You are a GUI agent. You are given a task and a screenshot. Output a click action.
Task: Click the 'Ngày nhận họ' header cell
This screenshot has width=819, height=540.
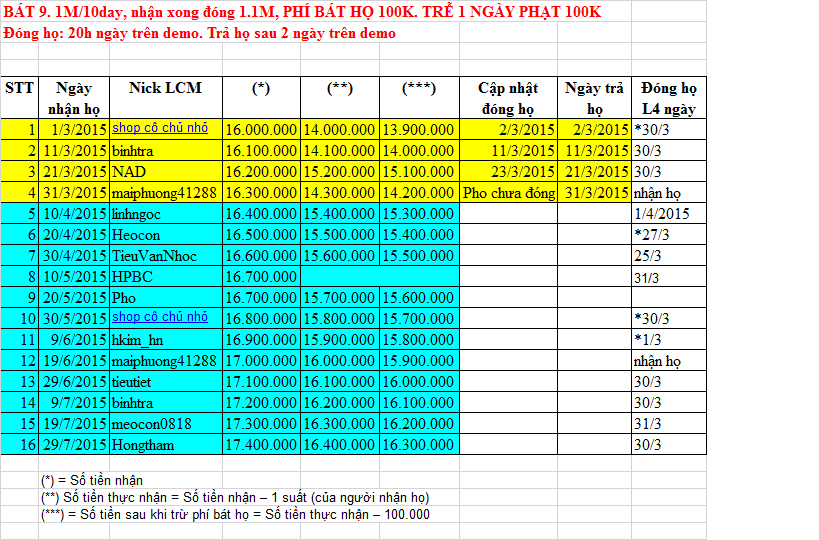pyautogui.click(x=74, y=98)
